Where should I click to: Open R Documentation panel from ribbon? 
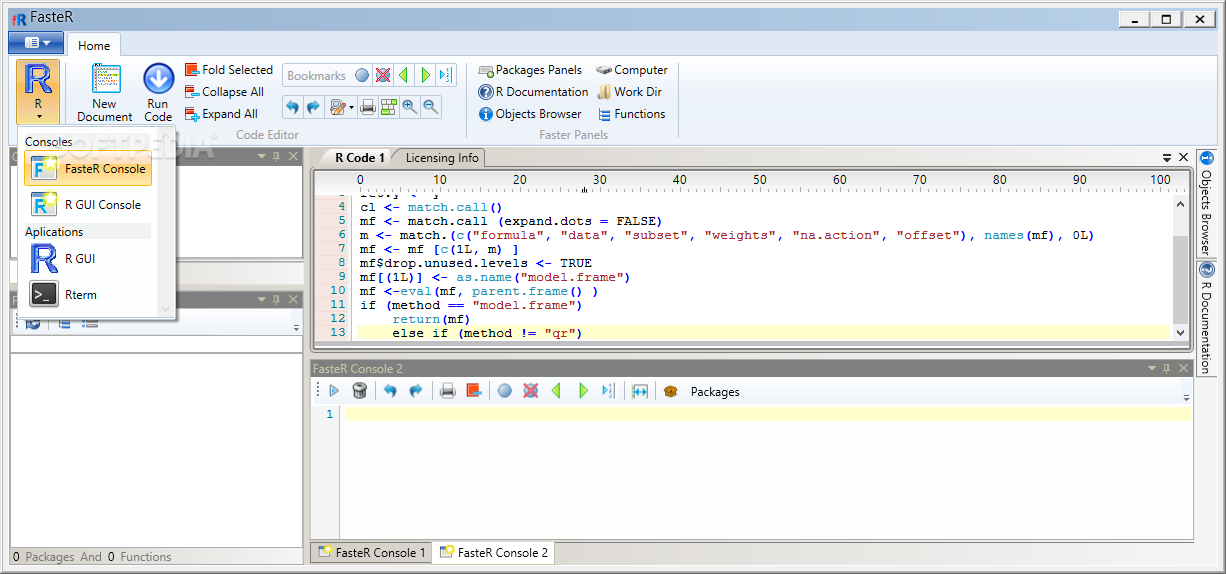[533, 92]
